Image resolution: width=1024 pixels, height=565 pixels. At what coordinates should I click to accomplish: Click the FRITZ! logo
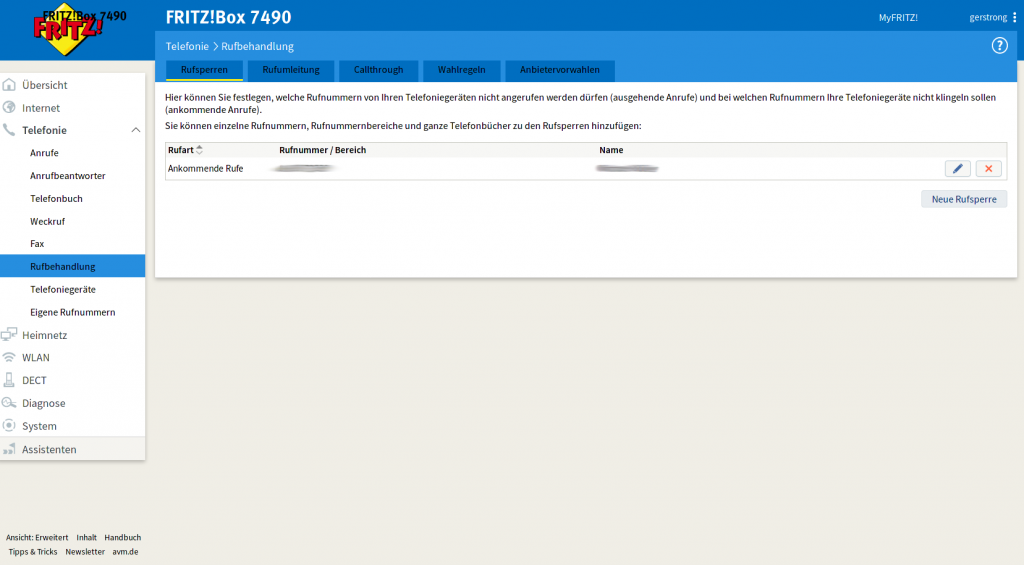coord(69,29)
